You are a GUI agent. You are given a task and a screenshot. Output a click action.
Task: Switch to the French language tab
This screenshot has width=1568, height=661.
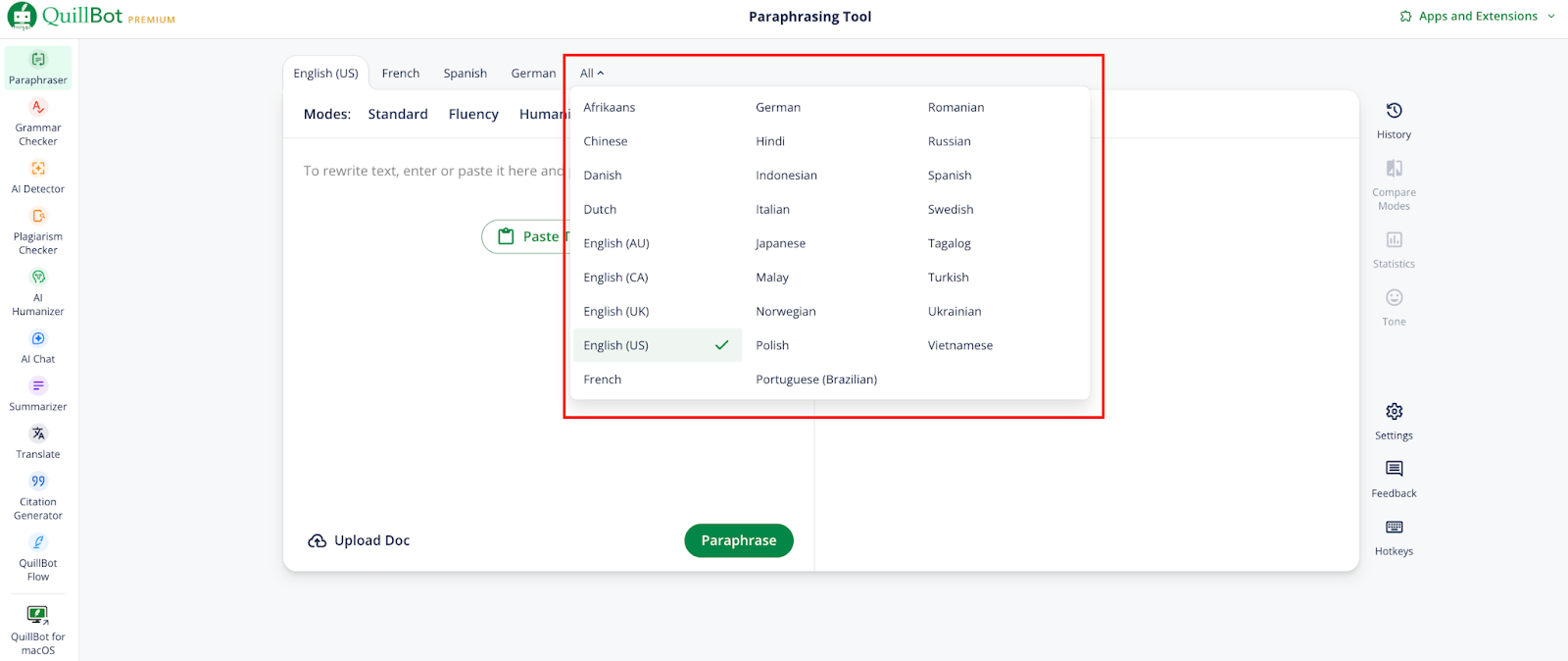(x=400, y=74)
